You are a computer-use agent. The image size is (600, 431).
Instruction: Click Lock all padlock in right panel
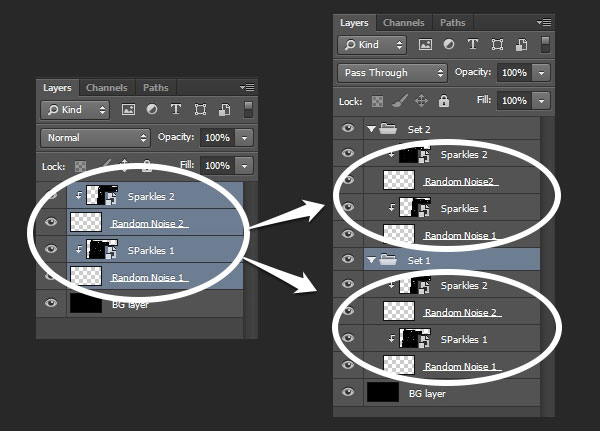[444, 101]
